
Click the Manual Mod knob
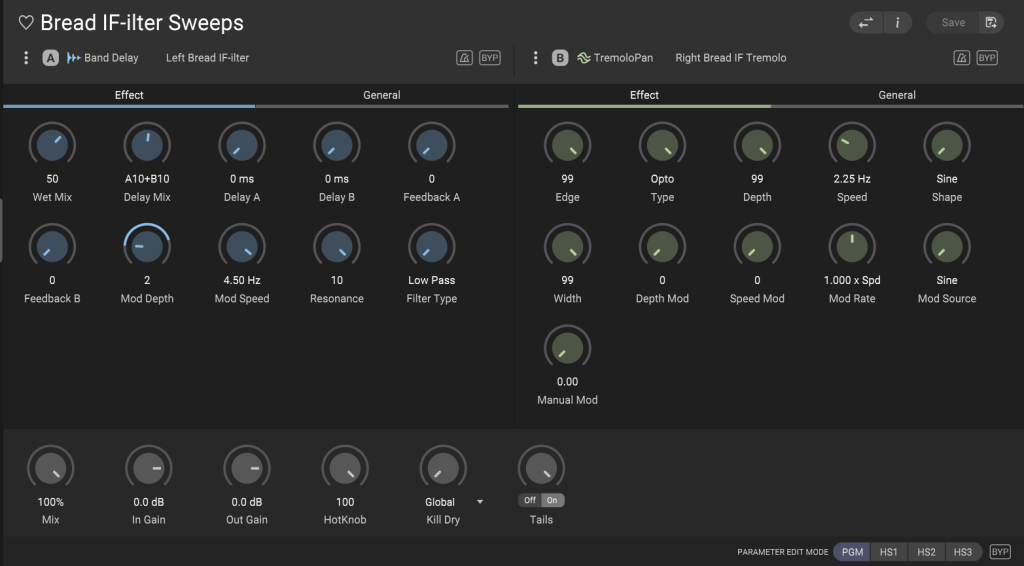coord(568,348)
